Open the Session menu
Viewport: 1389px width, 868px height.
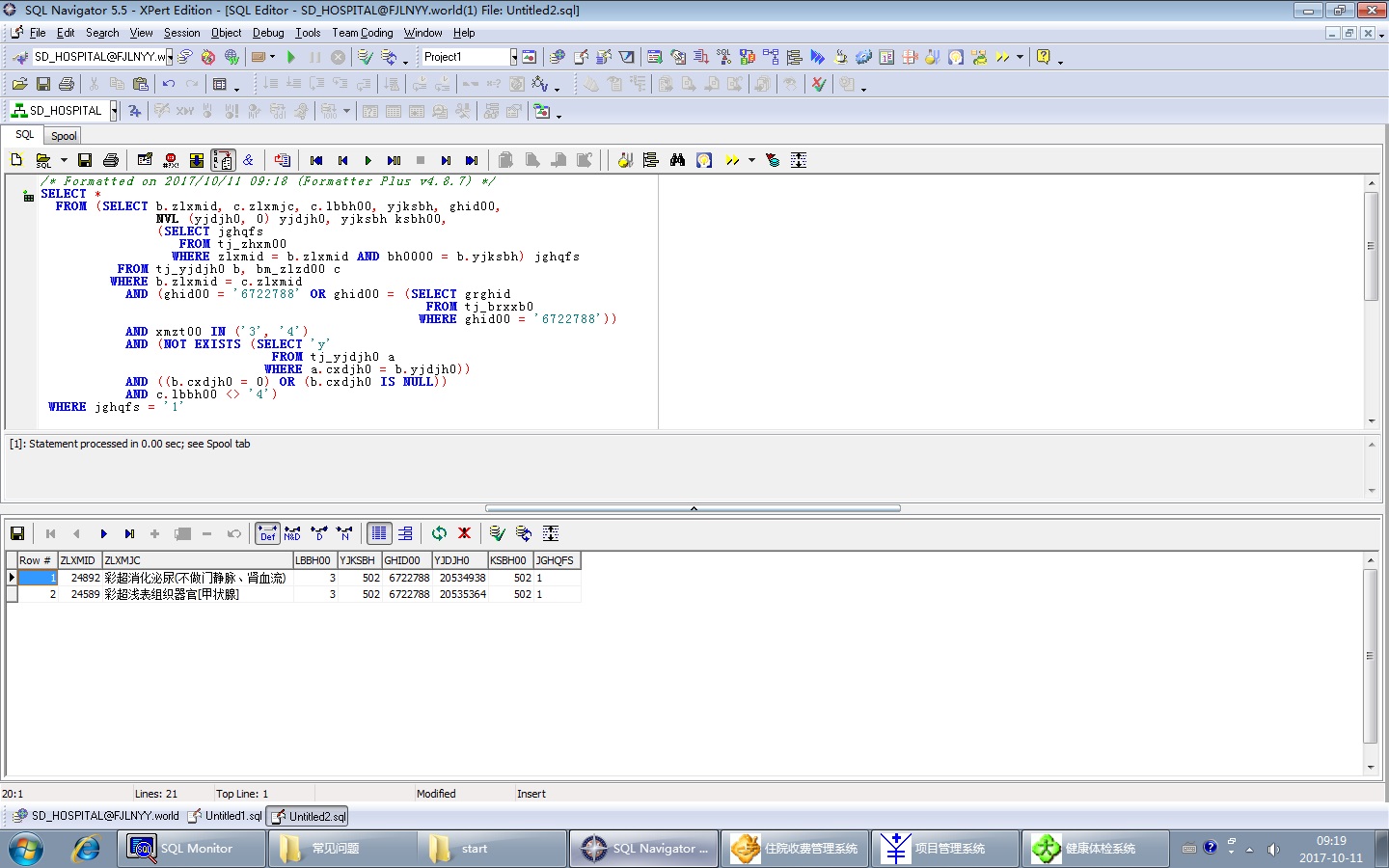pos(181,33)
